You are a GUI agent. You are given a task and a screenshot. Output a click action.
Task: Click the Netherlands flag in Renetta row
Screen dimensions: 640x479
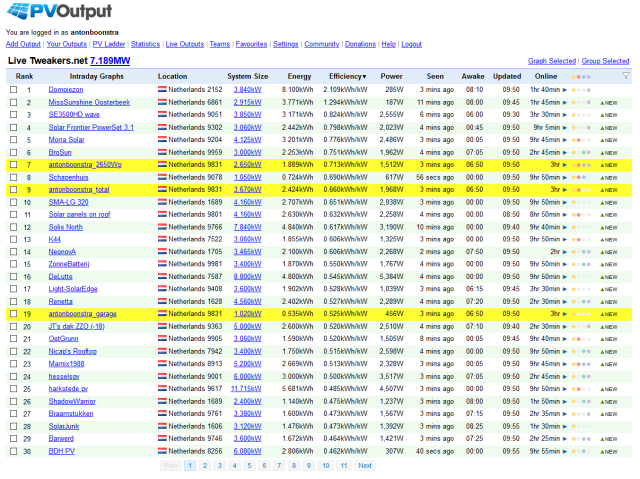click(162, 302)
